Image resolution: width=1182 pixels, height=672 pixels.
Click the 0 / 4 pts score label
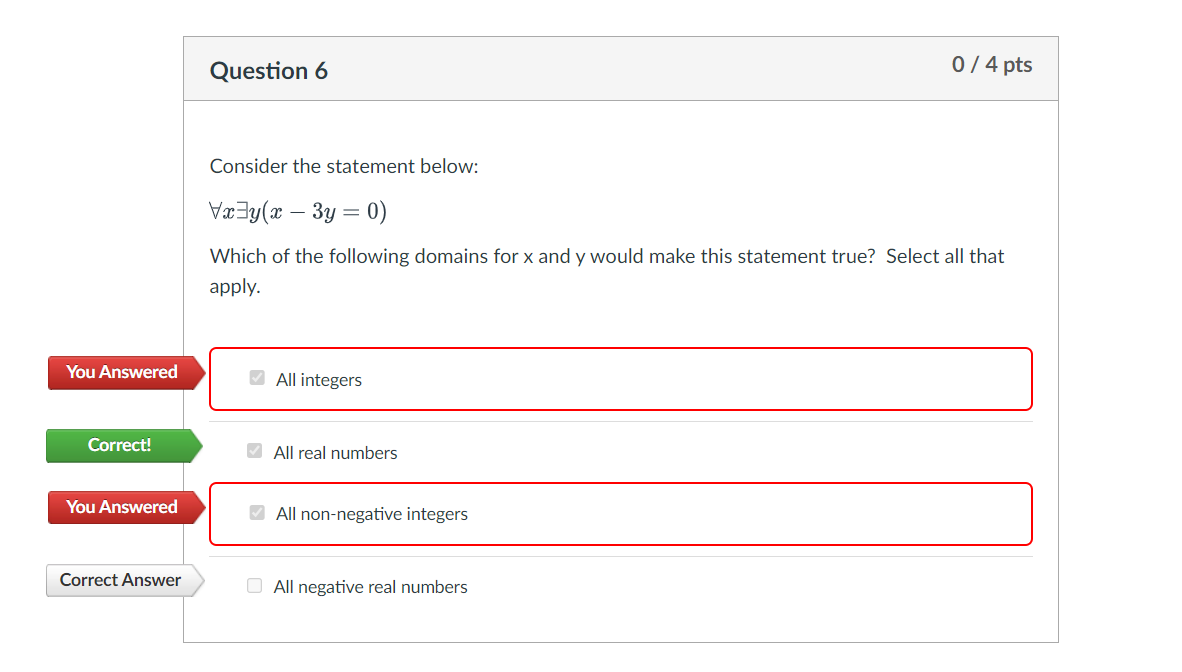click(x=991, y=65)
